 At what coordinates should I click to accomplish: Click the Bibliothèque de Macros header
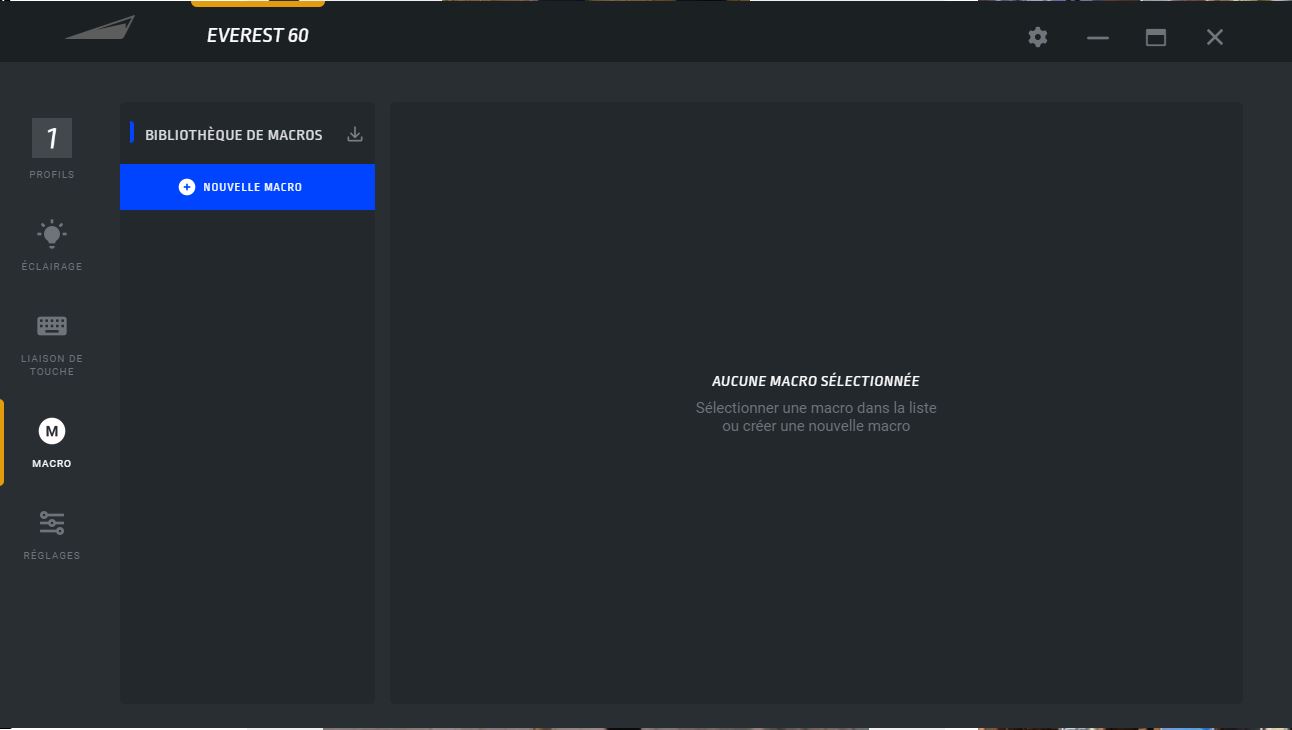pos(234,135)
